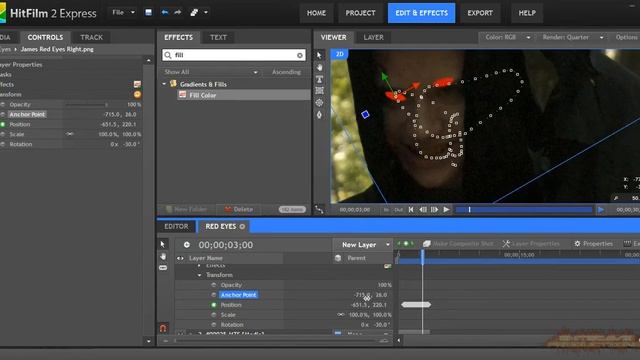Click the circular icon left of timecode 00;00;03;00
640x360 pixels.
click(187, 244)
